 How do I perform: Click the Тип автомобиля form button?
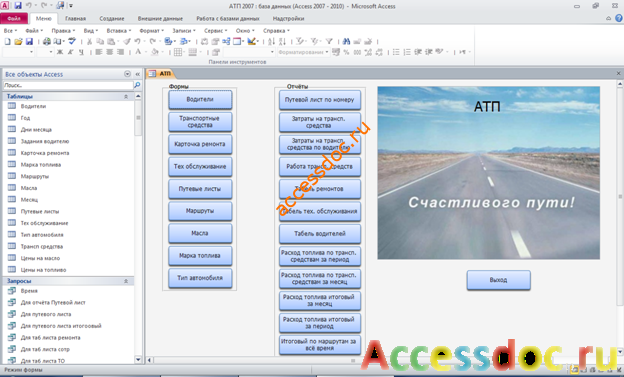[x=200, y=278]
